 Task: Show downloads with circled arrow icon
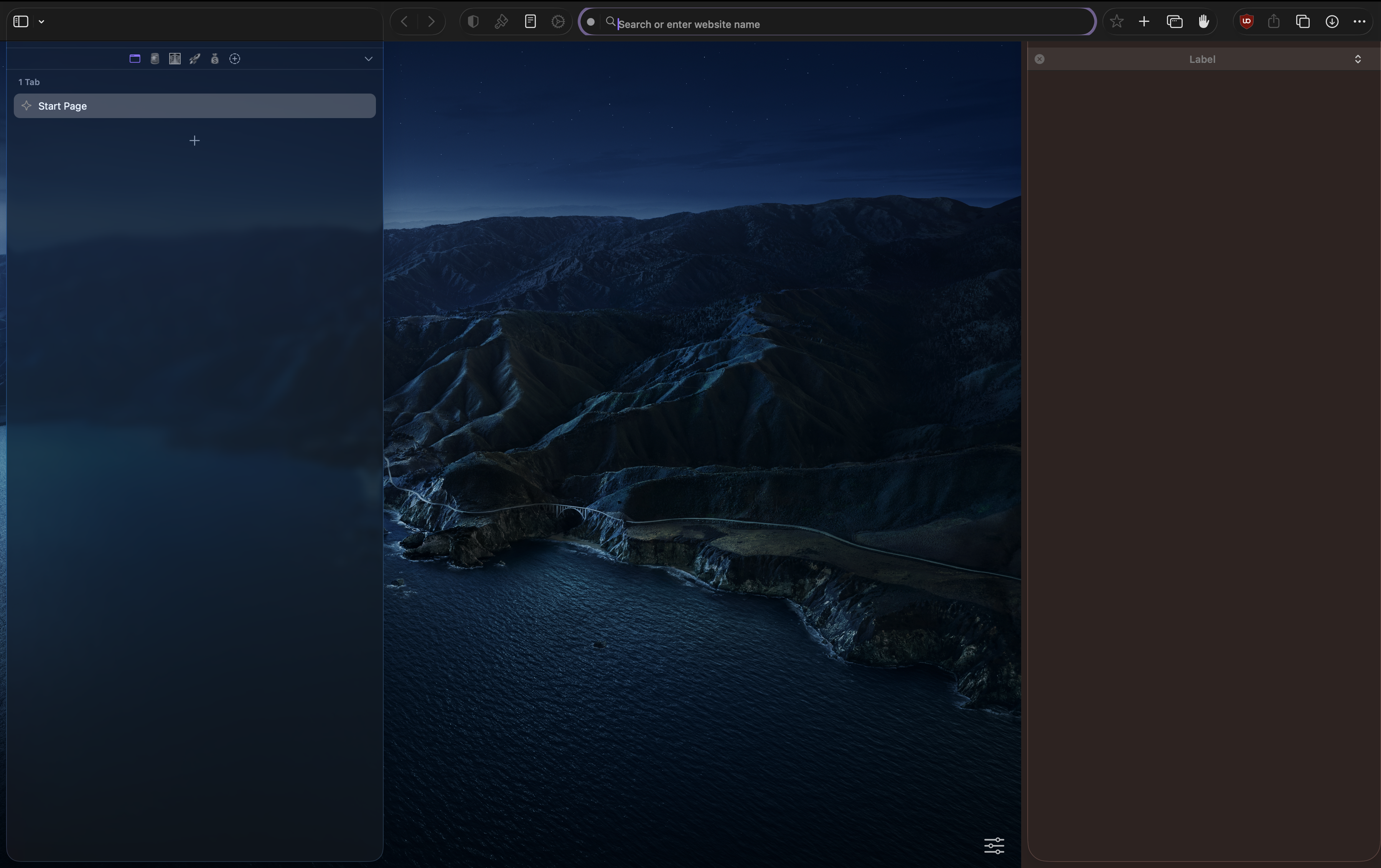tap(1332, 22)
